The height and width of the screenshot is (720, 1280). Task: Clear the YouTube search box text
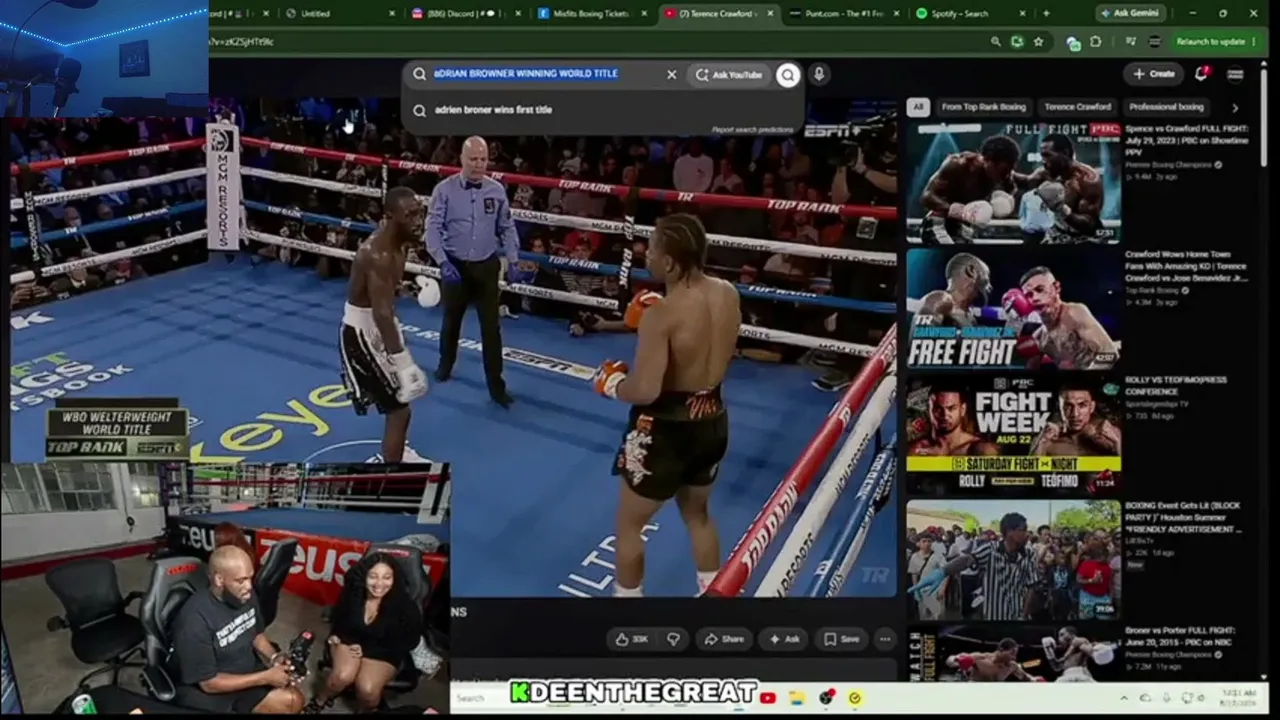pyautogui.click(x=671, y=74)
